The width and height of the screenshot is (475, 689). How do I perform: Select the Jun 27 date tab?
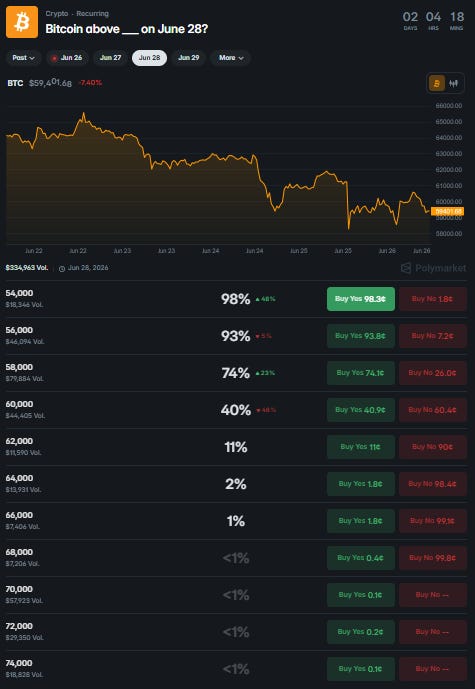tap(110, 58)
